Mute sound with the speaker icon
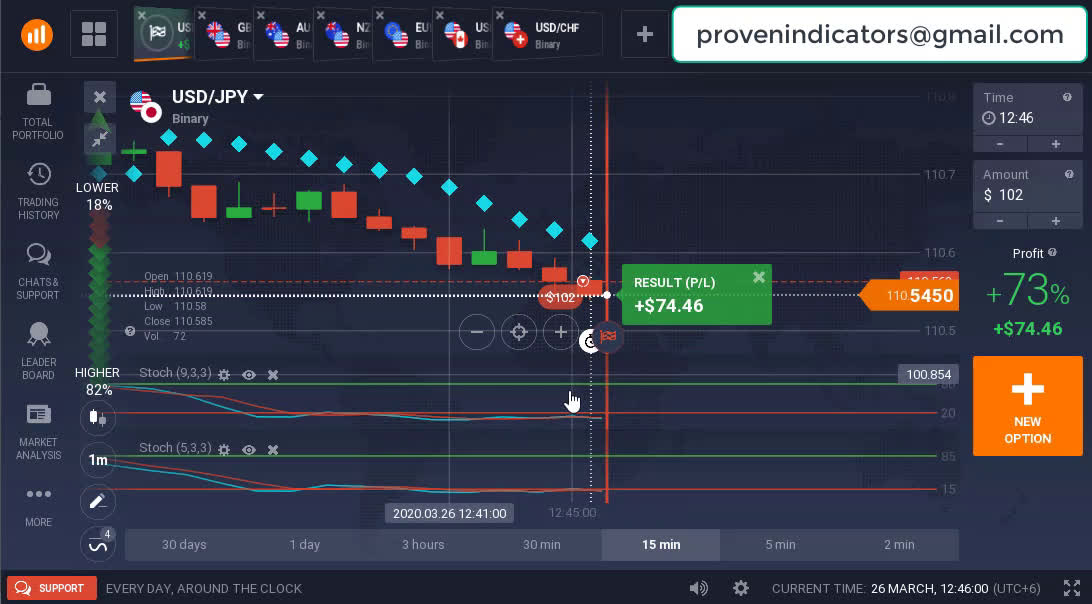This screenshot has height=604, width=1092. pyautogui.click(x=698, y=588)
